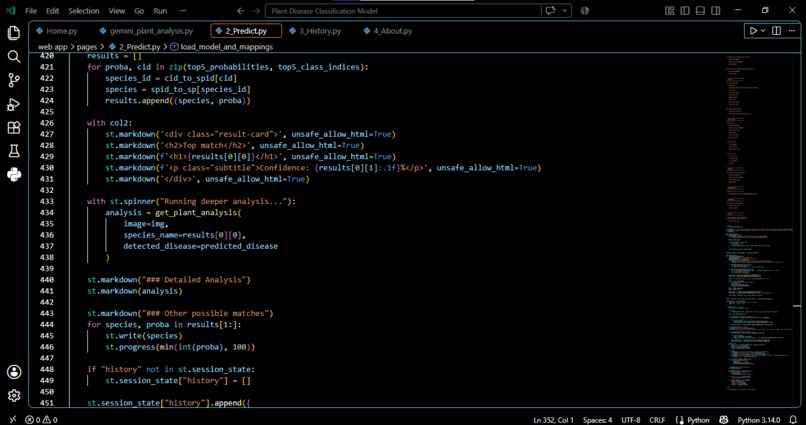This screenshot has width=806, height=425.
Task: Switch to the Home.py tab
Action: pyautogui.click(x=57, y=31)
